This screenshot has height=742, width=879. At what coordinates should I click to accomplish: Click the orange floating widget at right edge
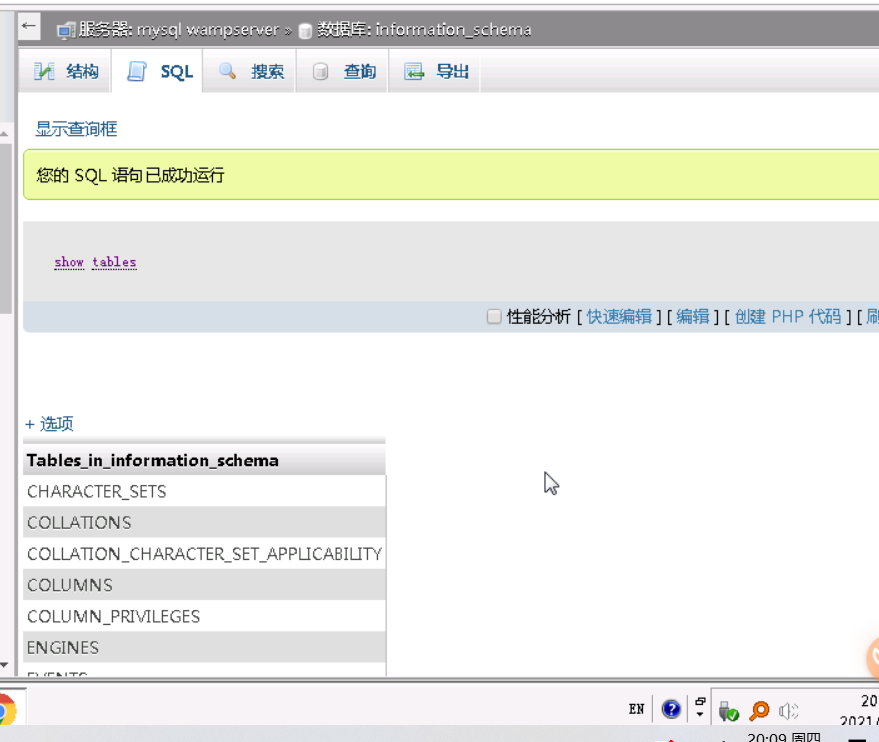(x=873, y=659)
